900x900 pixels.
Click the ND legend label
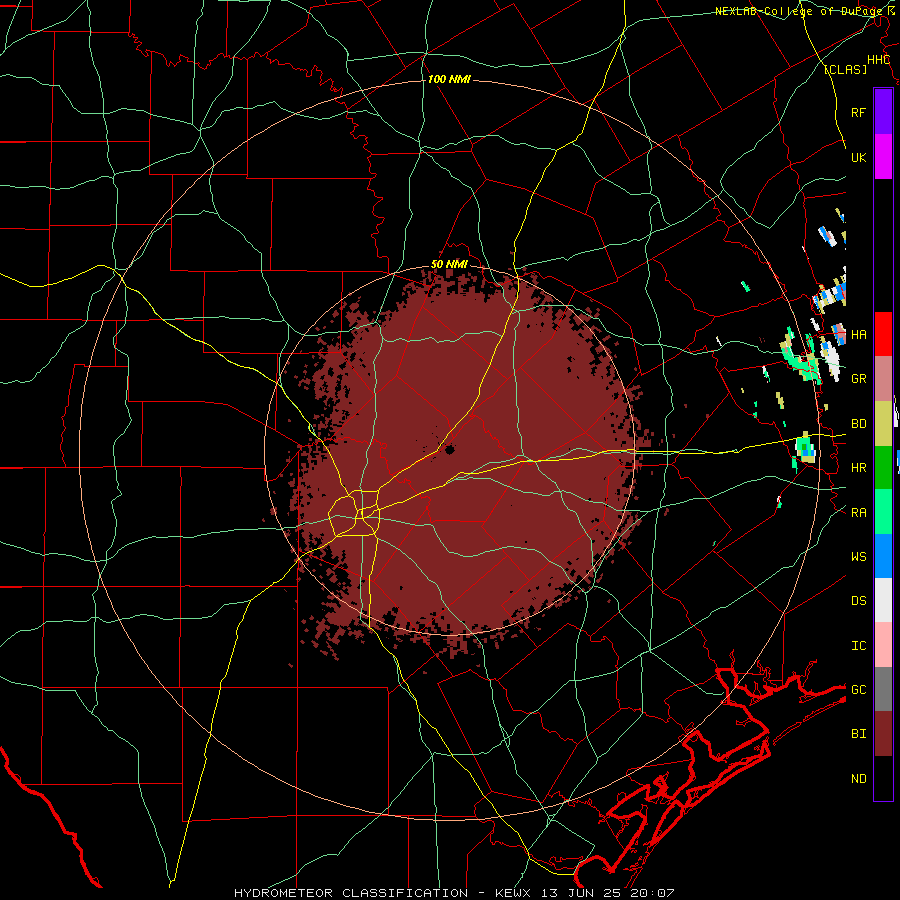pos(858,778)
